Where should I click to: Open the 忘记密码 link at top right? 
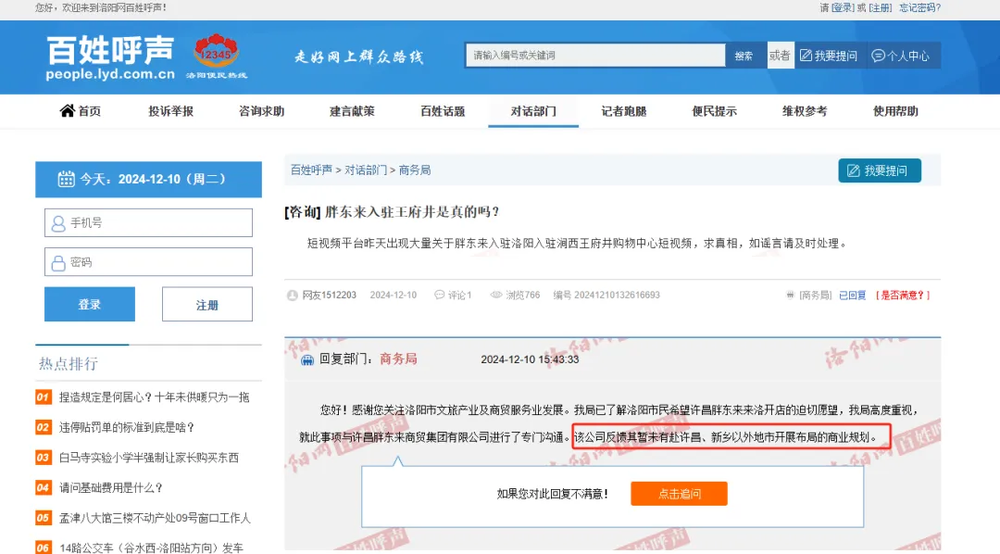[x=919, y=7]
